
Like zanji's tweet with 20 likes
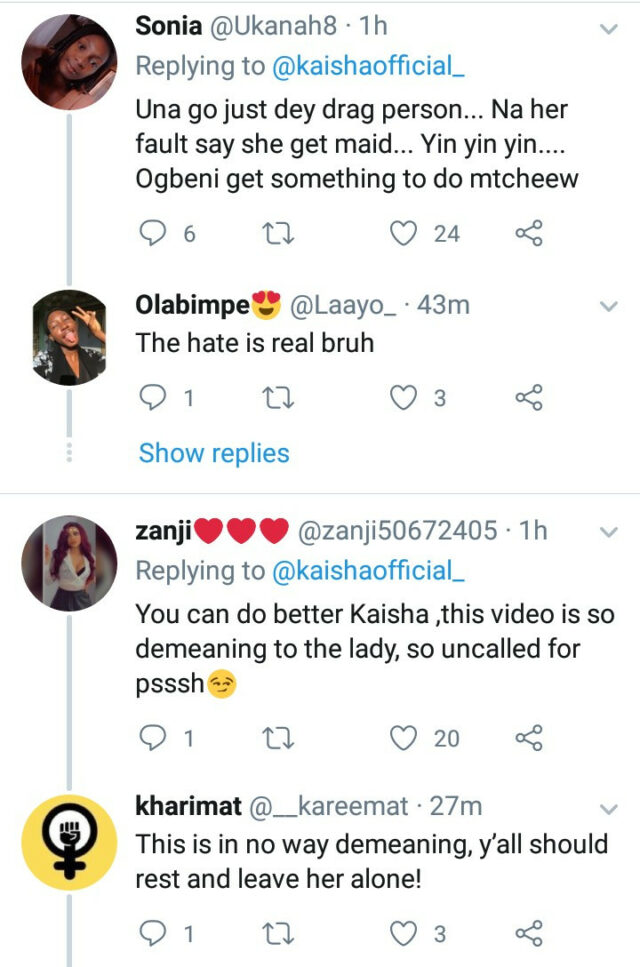(x=402, y=738)
